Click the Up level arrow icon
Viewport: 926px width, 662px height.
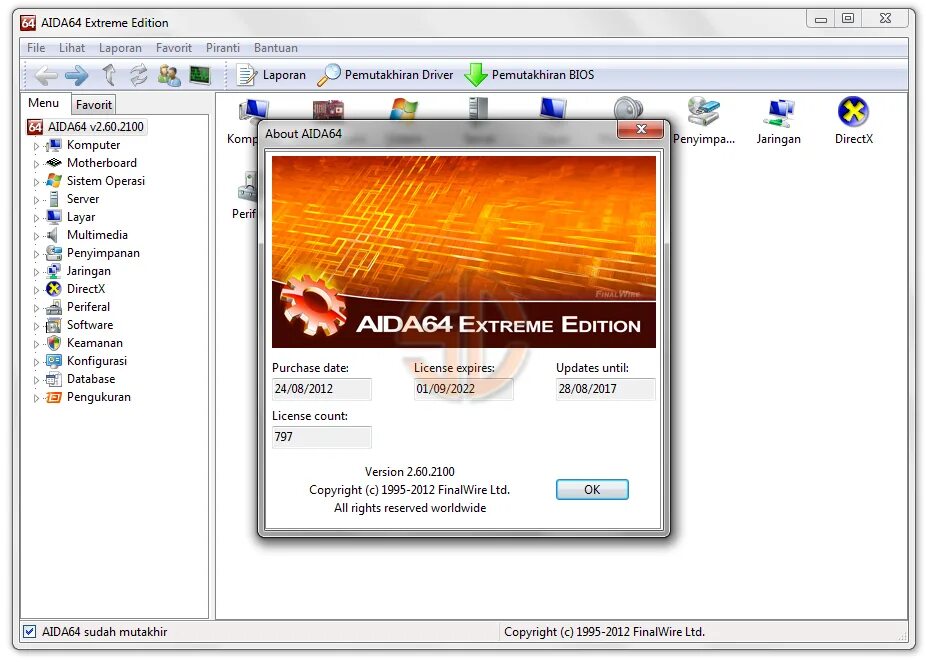pyautogui.click(x=109, y=75)
